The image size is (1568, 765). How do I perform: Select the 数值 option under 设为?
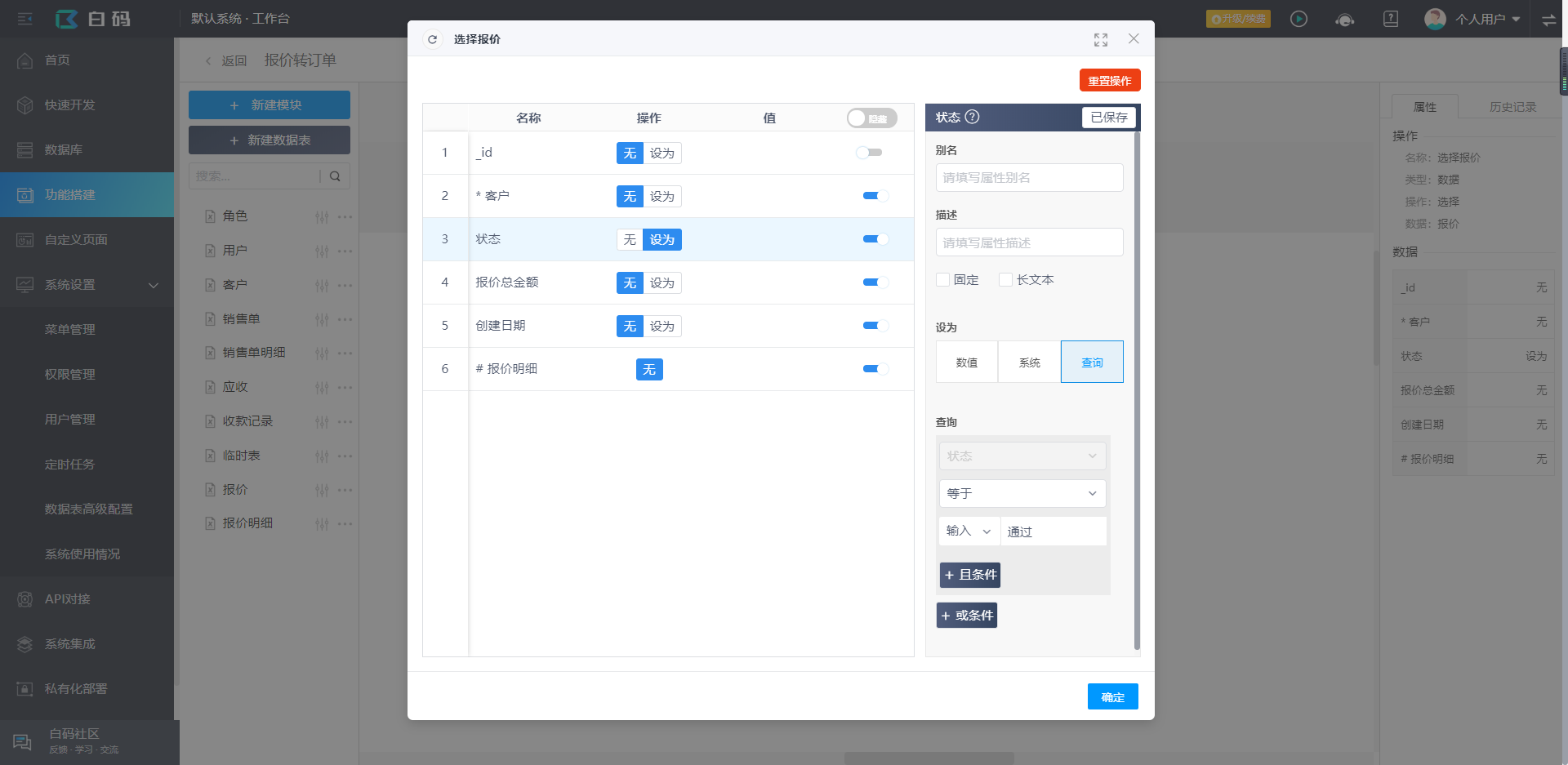coord(967,362)
